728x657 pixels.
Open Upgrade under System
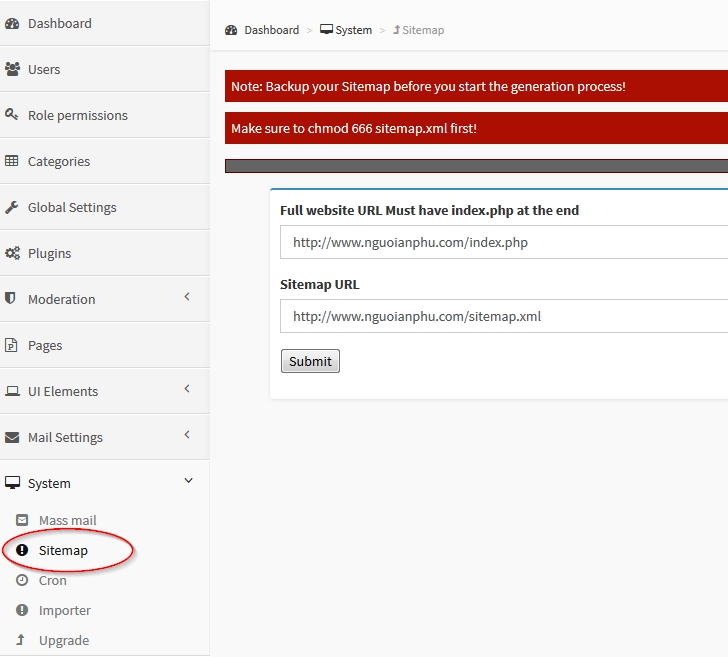[x=64, y=640]
